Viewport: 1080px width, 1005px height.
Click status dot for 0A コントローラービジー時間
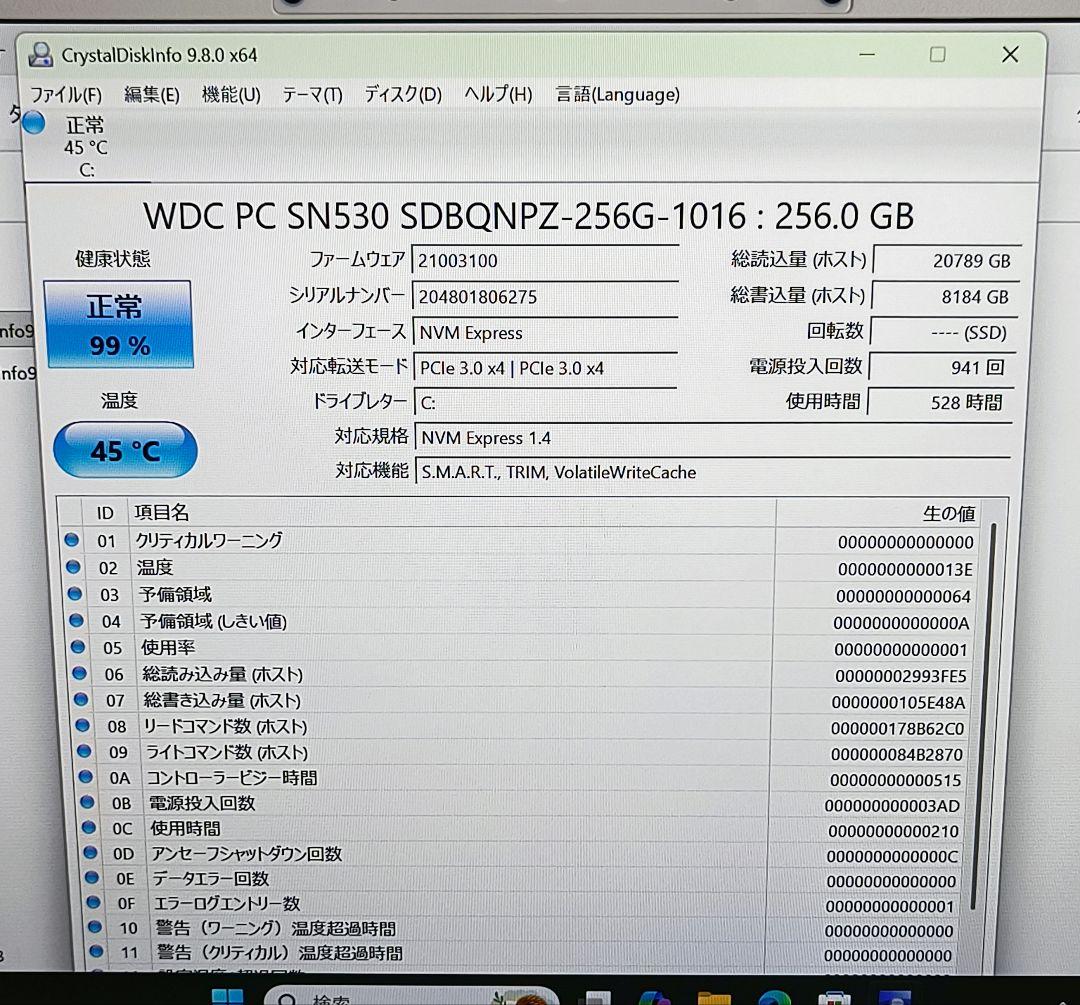click(x=86, y=777)
